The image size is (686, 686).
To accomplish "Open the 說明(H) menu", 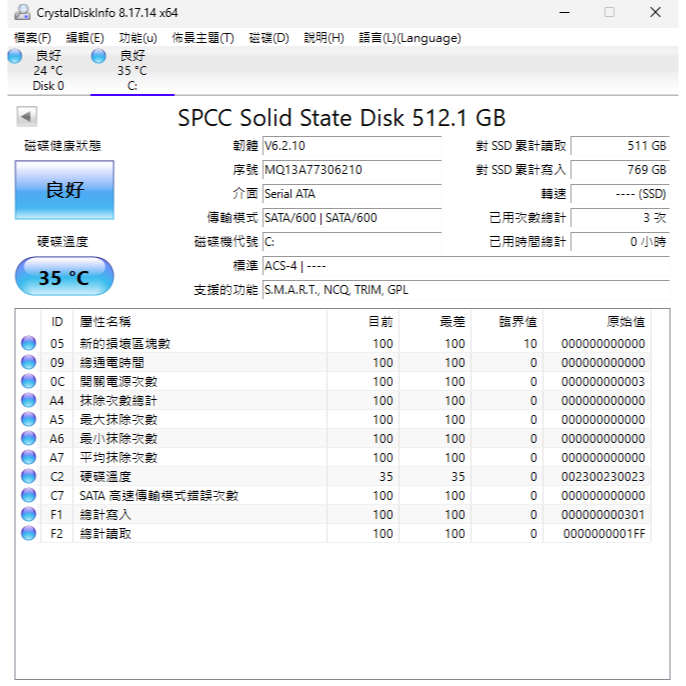I will point(324,38).
